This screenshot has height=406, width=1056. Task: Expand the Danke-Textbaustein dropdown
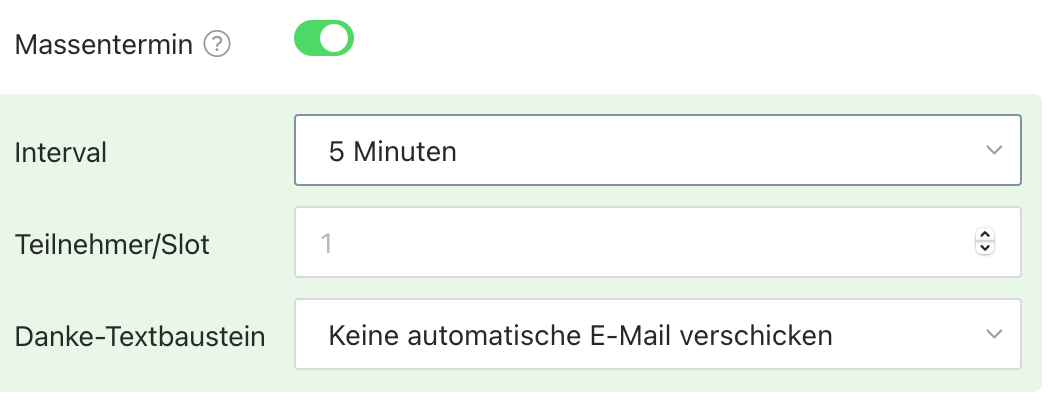[658, 335]
